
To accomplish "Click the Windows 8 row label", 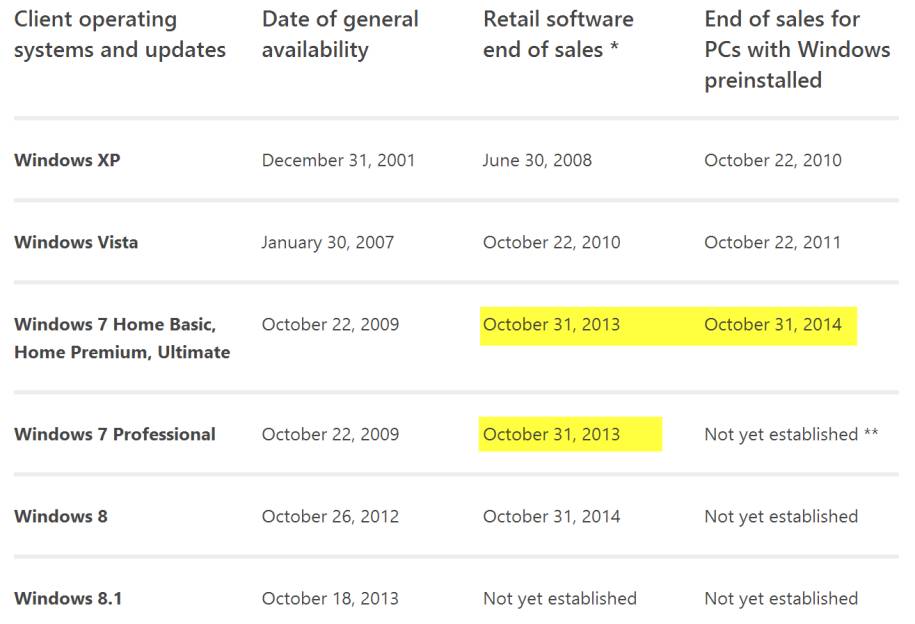I will pyautogui.click(x=61, y=516).
